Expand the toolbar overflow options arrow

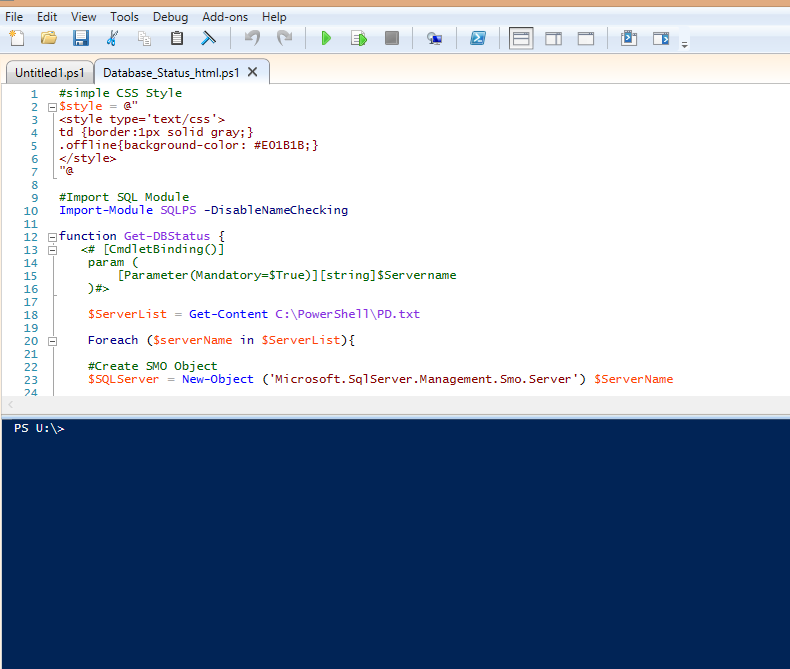[x=685, y=44]
